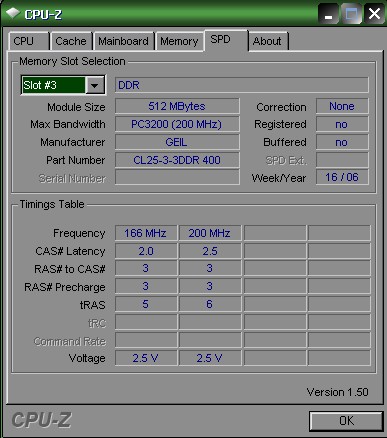387x438 pixels.
Task: Click the OK button
Action: click(x=346, y=421)
